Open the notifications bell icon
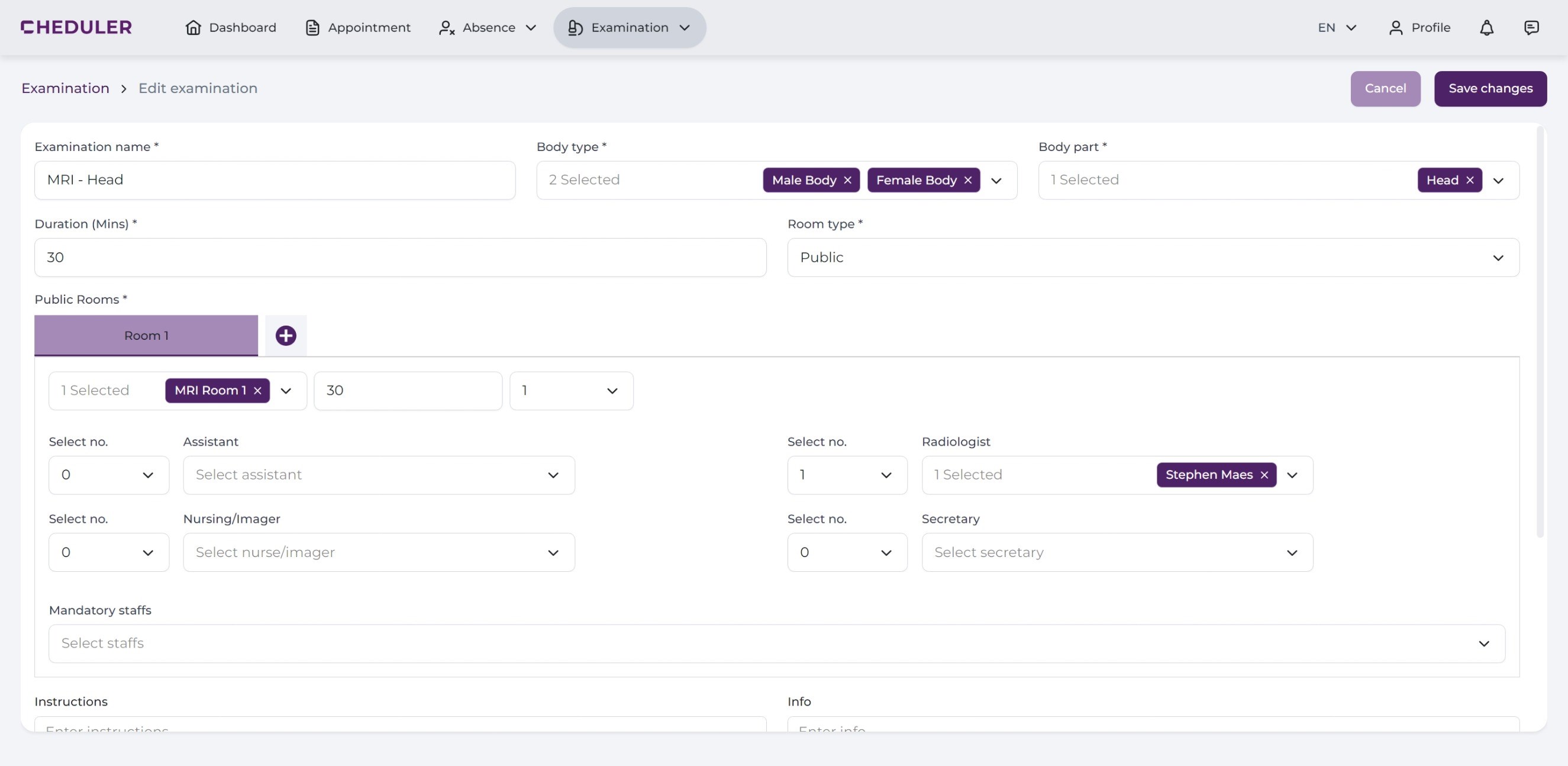 point(1486,27)
